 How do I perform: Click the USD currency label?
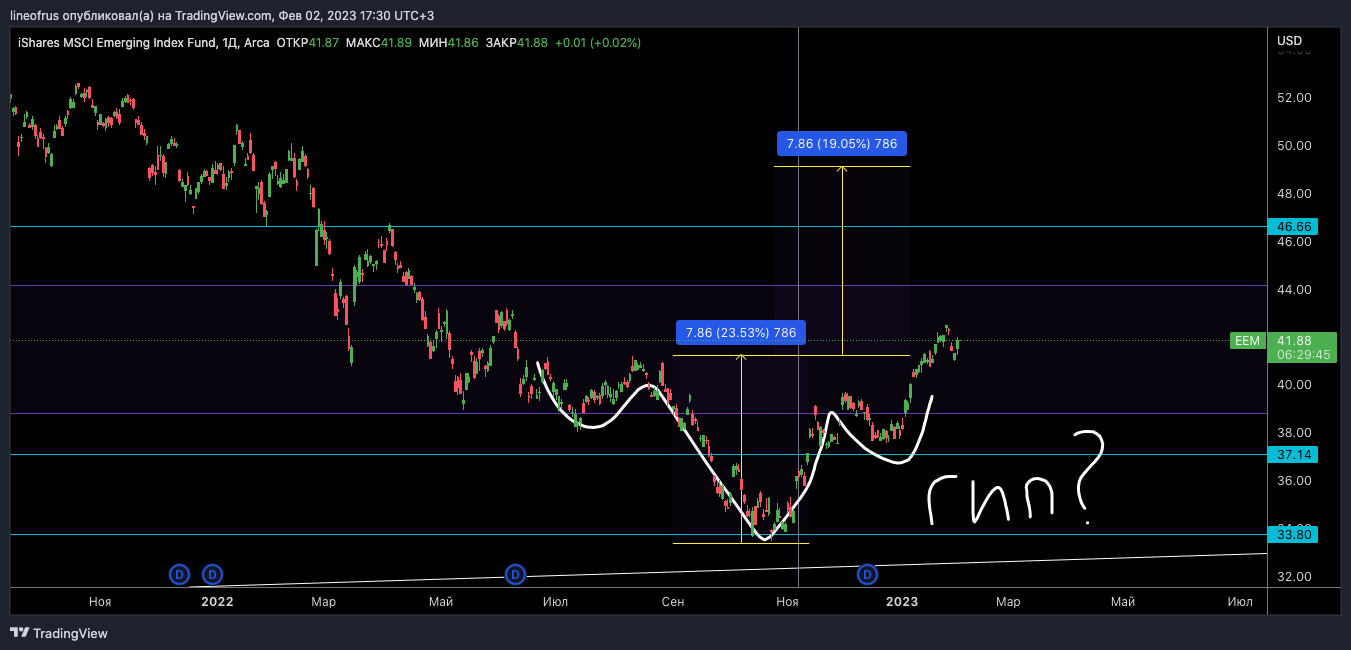pyautogui.click(x=1290, y=41)
